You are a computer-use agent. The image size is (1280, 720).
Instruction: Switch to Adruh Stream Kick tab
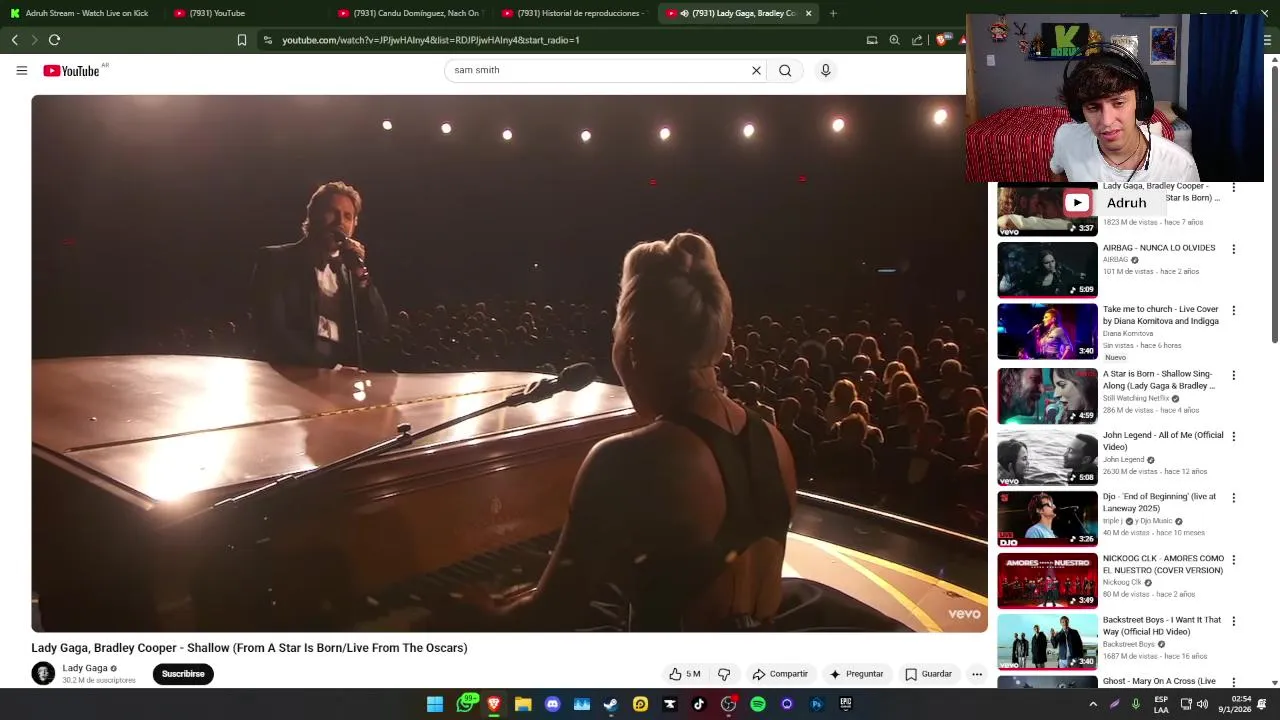(x=82, y=13)
